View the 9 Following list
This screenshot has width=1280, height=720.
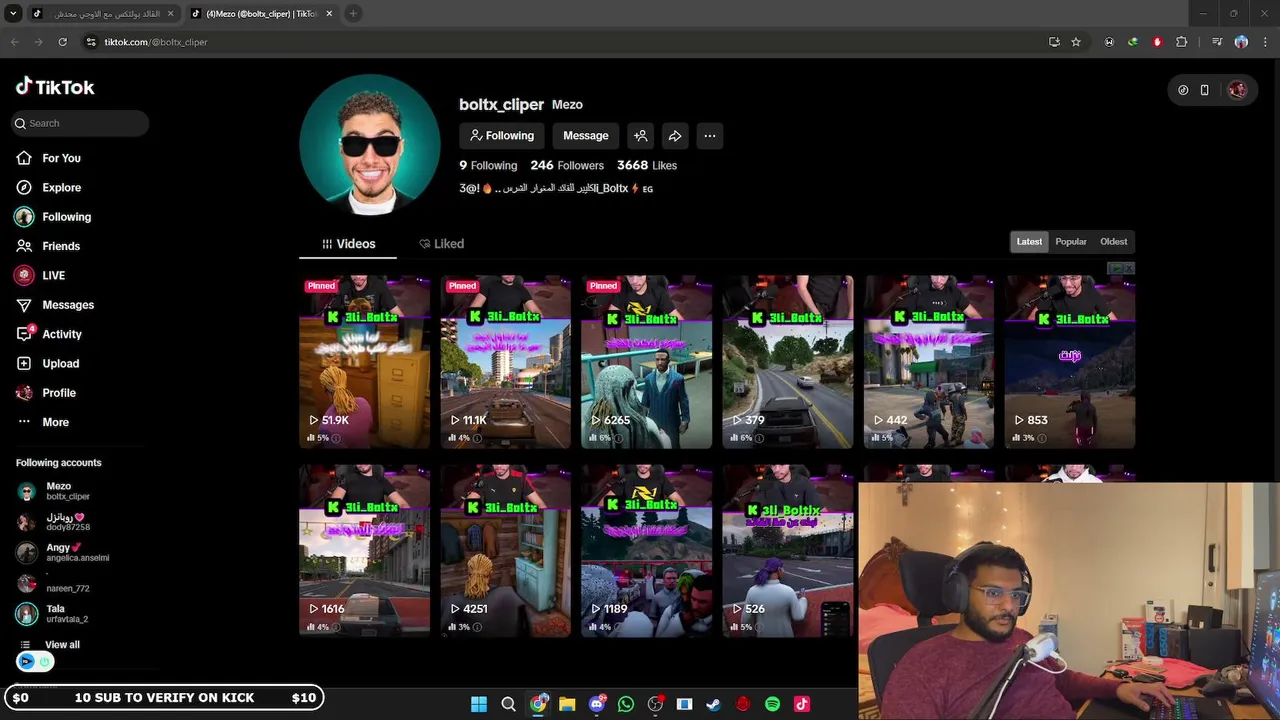[488, 165]
